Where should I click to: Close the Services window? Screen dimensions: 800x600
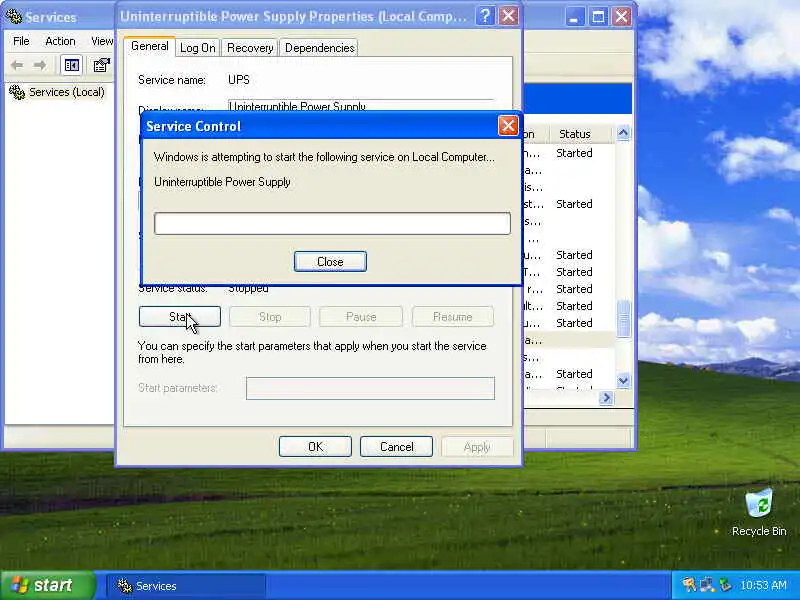[621, 17]
